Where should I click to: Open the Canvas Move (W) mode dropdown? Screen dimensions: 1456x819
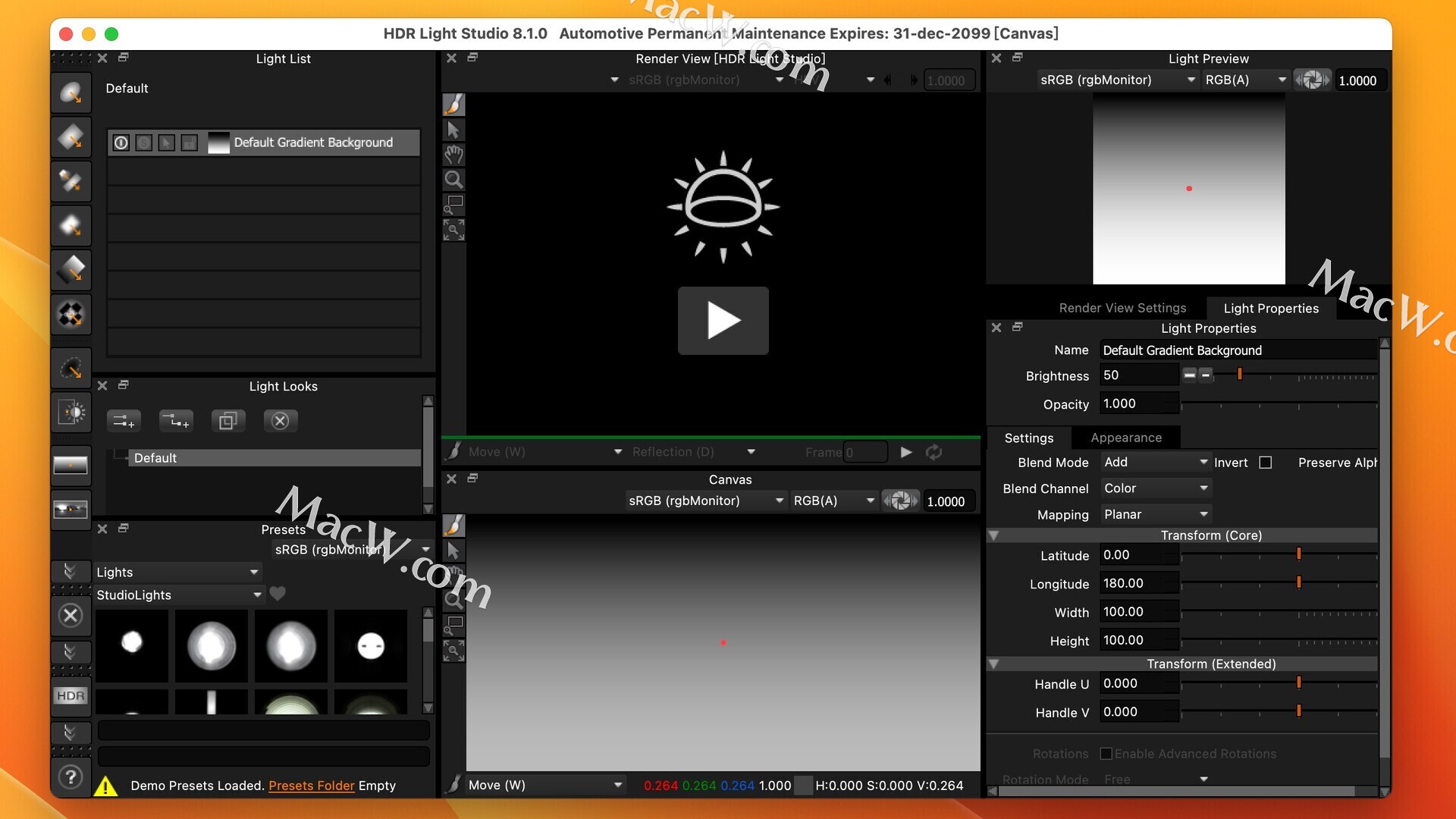tap(545, 785)
